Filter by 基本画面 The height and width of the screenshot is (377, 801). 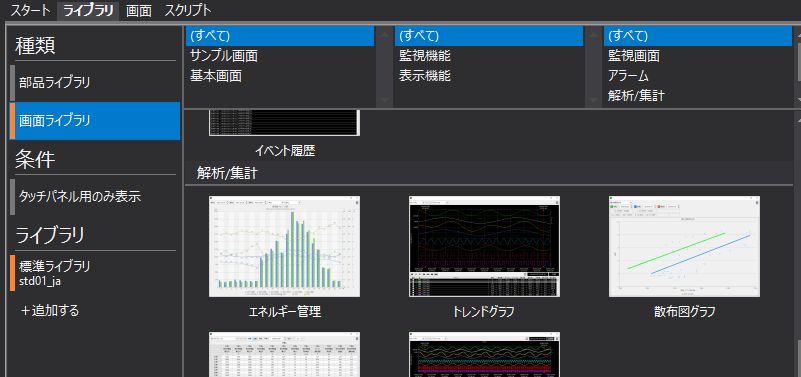[x=280, y=76]
